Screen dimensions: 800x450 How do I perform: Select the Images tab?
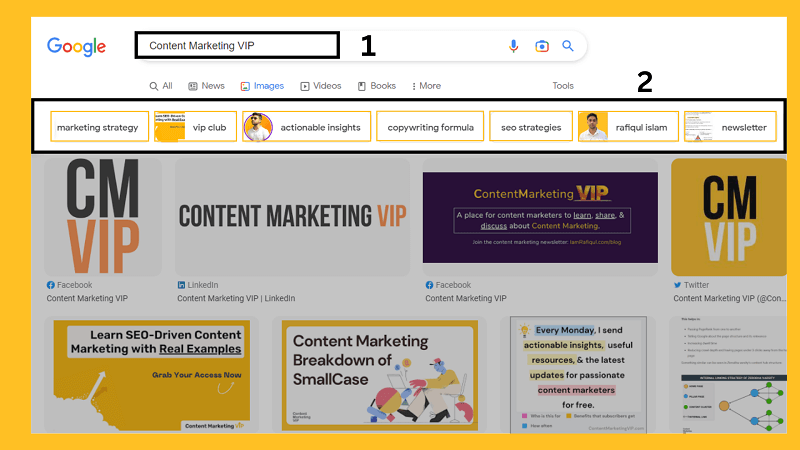262,86
